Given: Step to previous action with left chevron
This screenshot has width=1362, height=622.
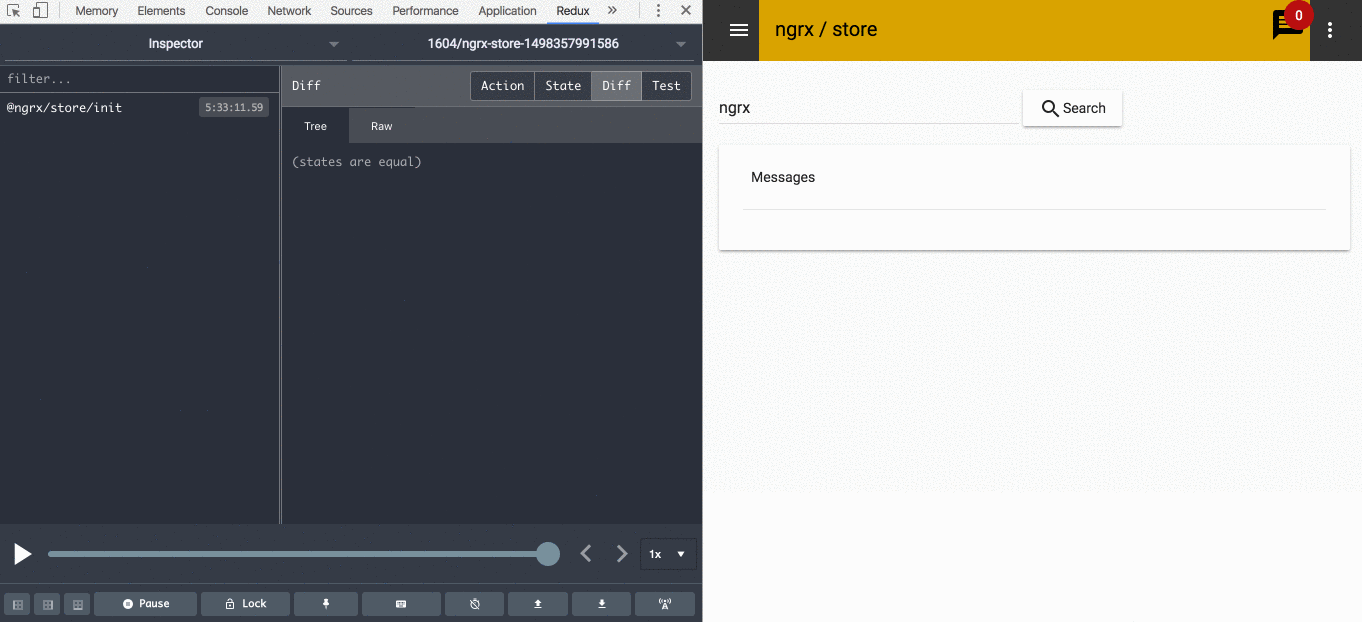Looking at the screenshot, I should click(587, 553).
